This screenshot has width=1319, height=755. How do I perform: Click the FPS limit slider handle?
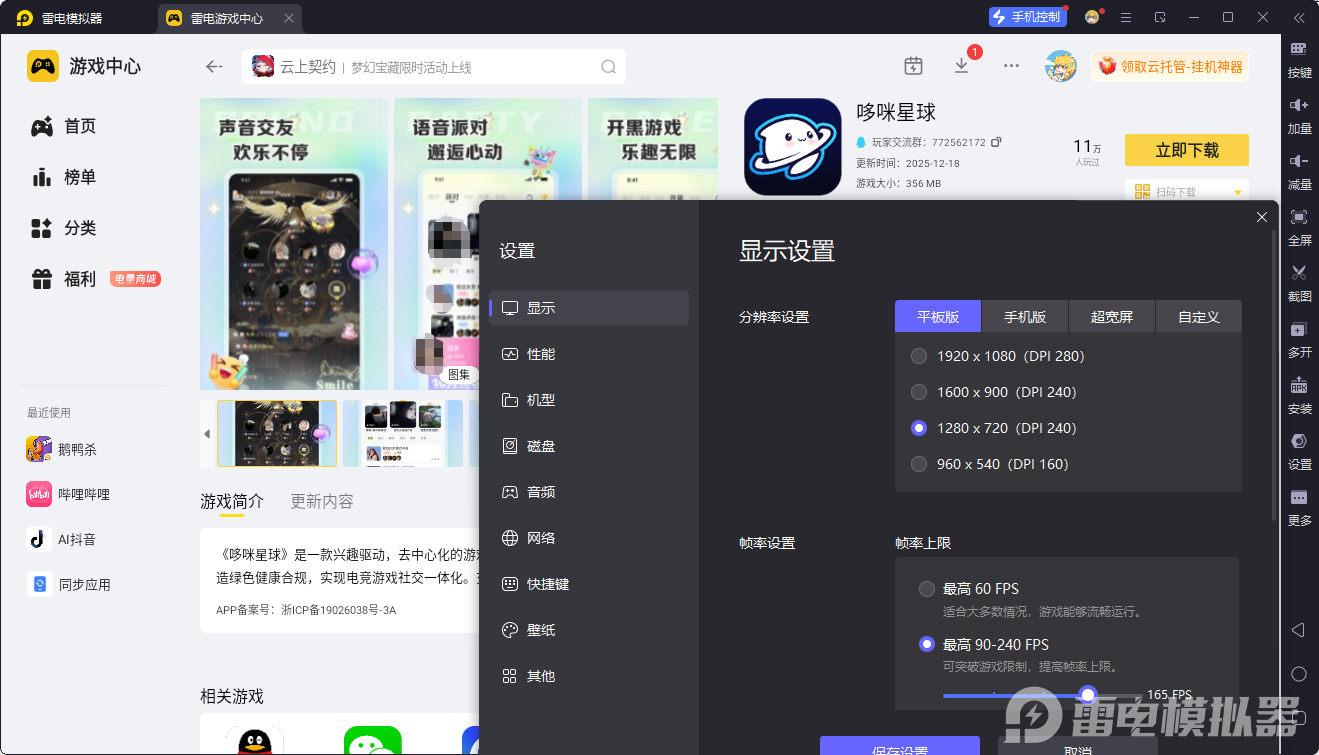pyautogui.click(x=1088, y=695)
